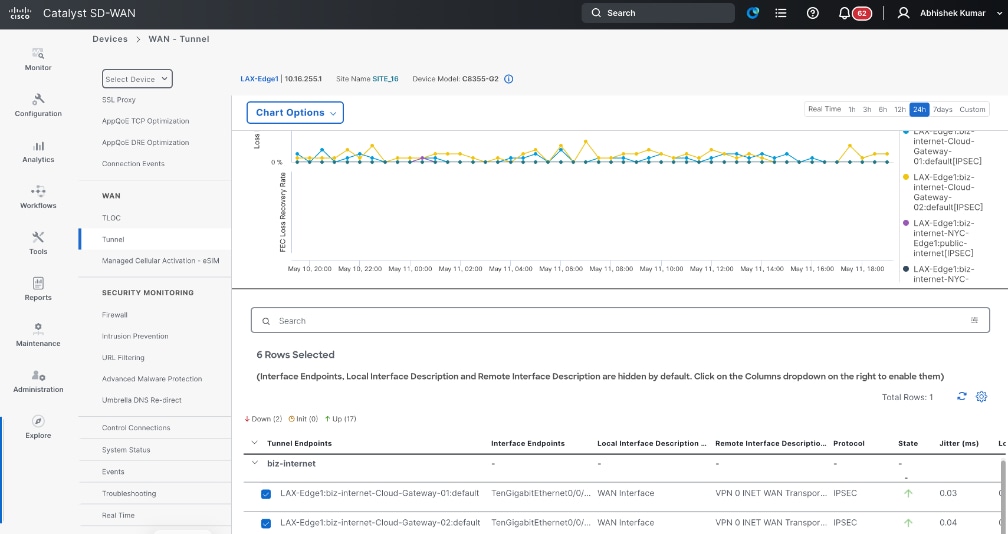Select the 3h time range
This screenshot has width=1008, height=534.
click(x=867, y=109)
